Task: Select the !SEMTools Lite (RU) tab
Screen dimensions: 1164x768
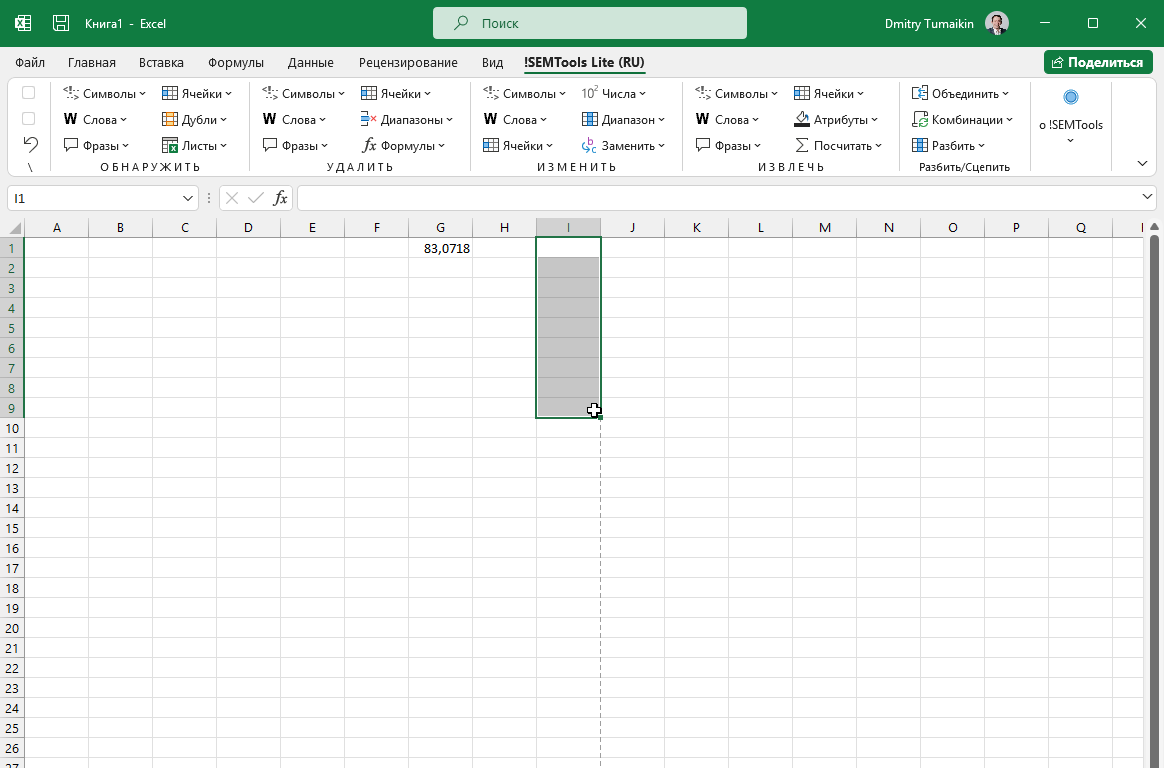Action: point(584,62)
